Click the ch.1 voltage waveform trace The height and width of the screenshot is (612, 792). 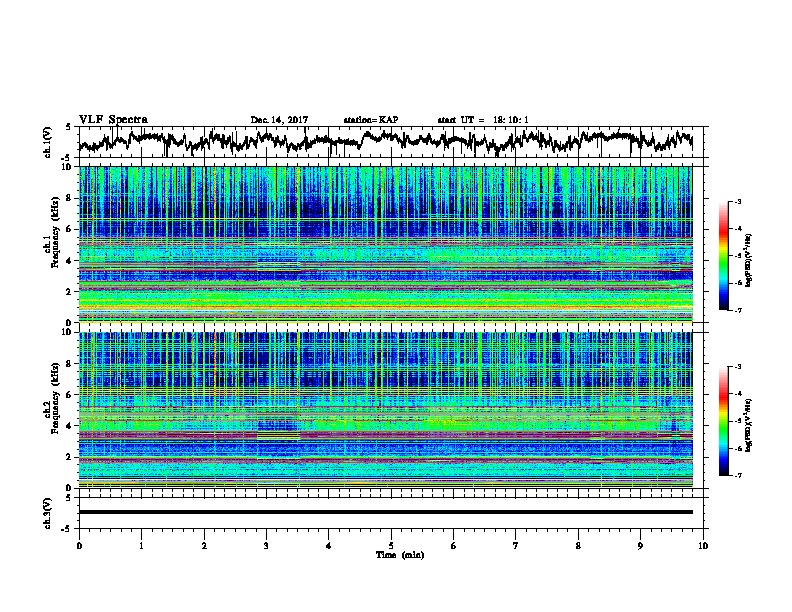click(x=385, y=141)
